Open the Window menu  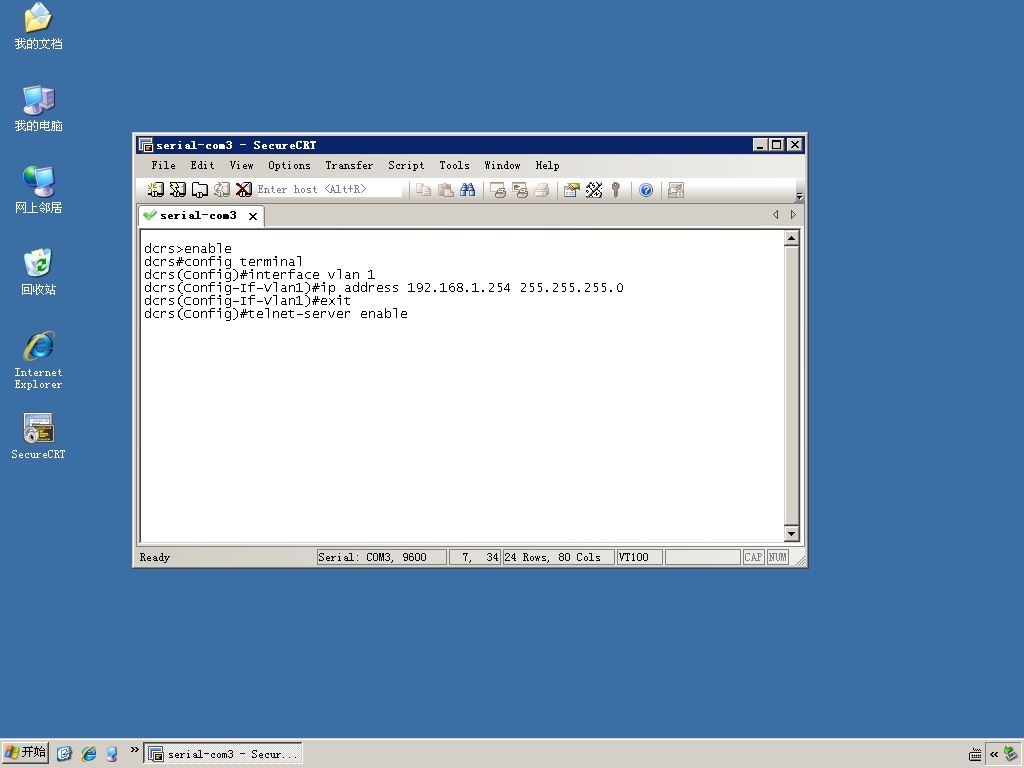502,165
